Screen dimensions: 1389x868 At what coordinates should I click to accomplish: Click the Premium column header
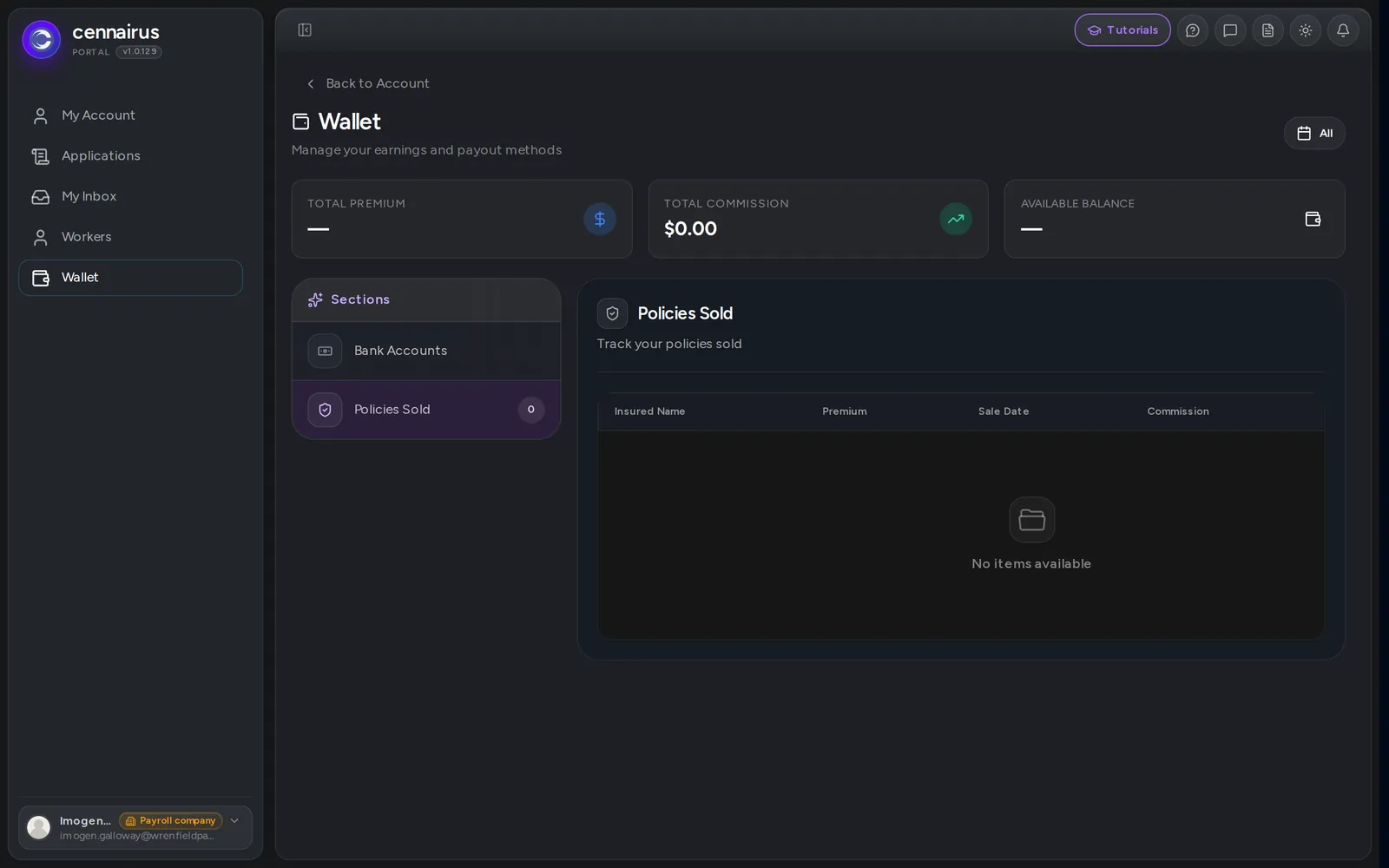click(x=845, y=411)
